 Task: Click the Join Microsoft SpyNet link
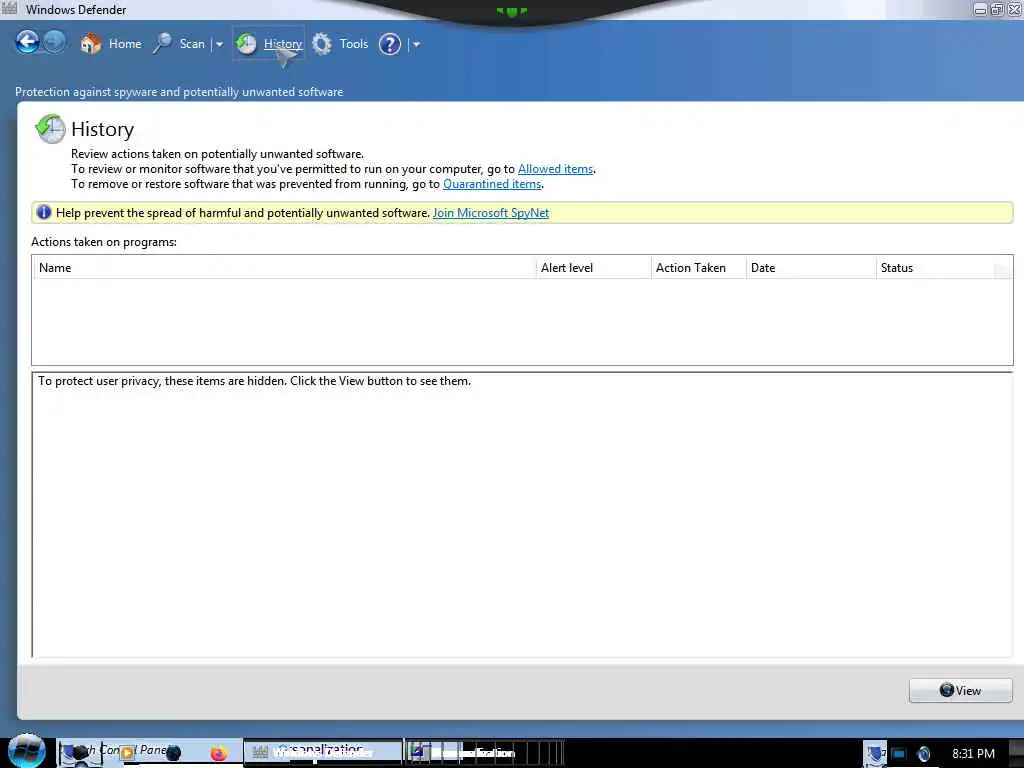click(491, 213)
